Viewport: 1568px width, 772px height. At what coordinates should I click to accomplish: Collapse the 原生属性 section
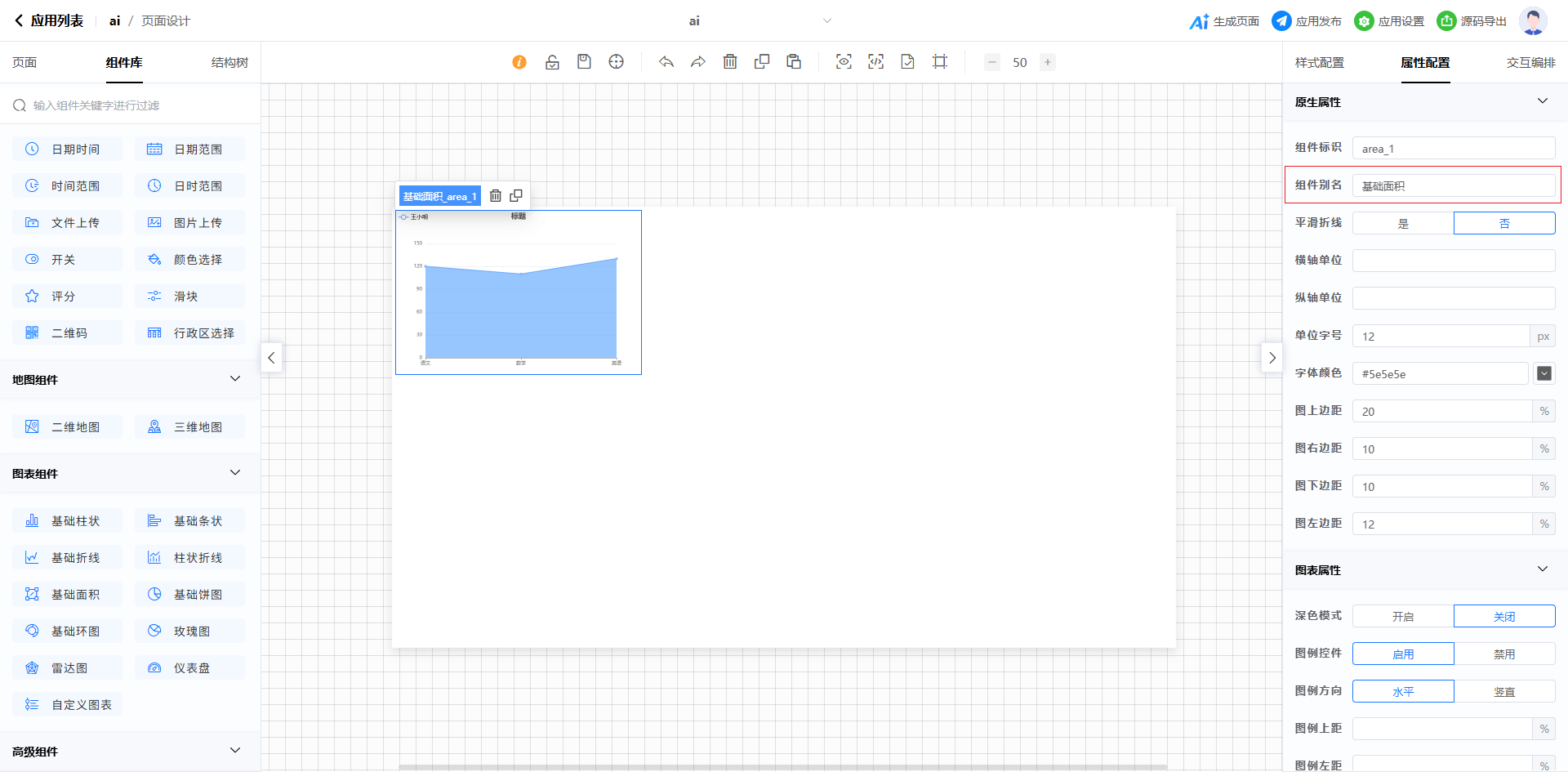(x=1542, y=101)
